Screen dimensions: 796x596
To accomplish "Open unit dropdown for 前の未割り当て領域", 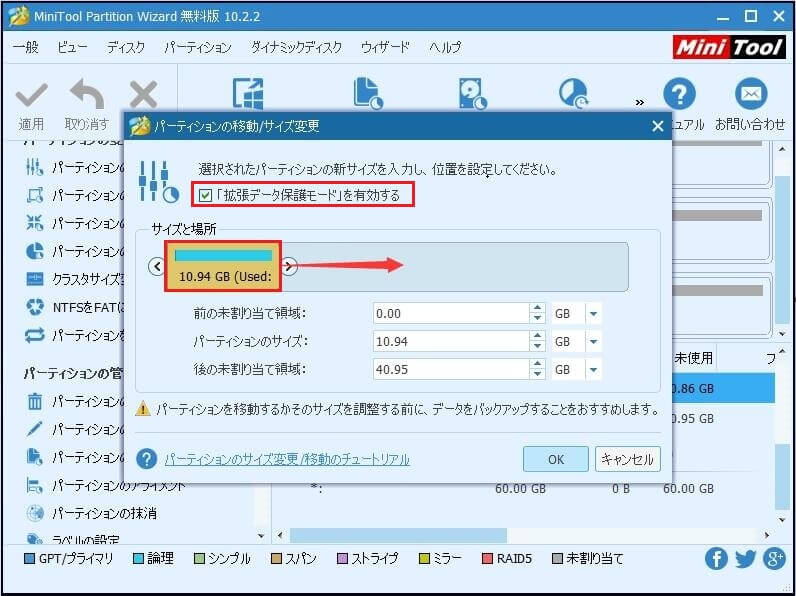I will coord(593,314).
